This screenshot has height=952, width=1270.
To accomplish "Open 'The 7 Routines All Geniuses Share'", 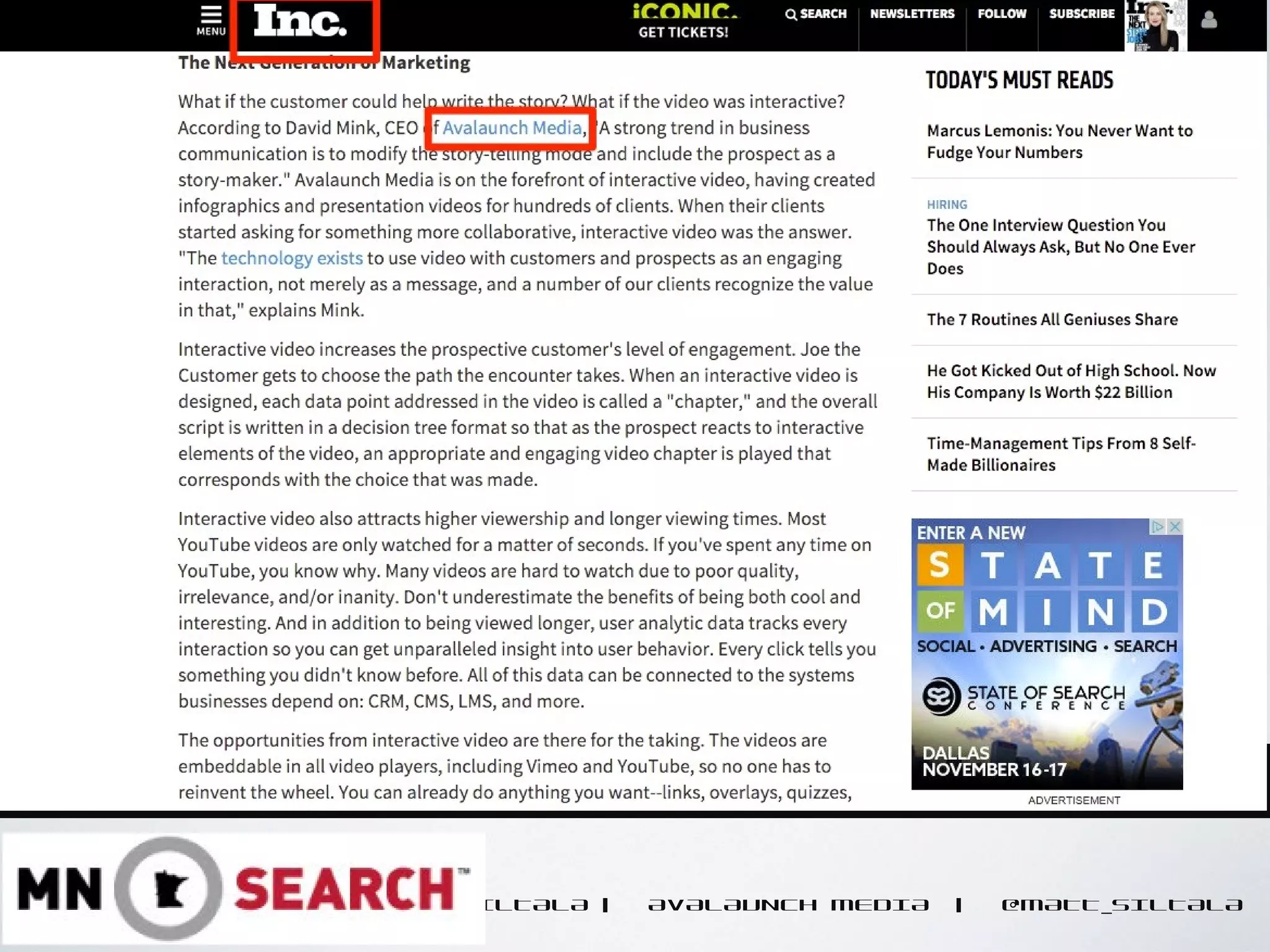I will point(1052,319).
